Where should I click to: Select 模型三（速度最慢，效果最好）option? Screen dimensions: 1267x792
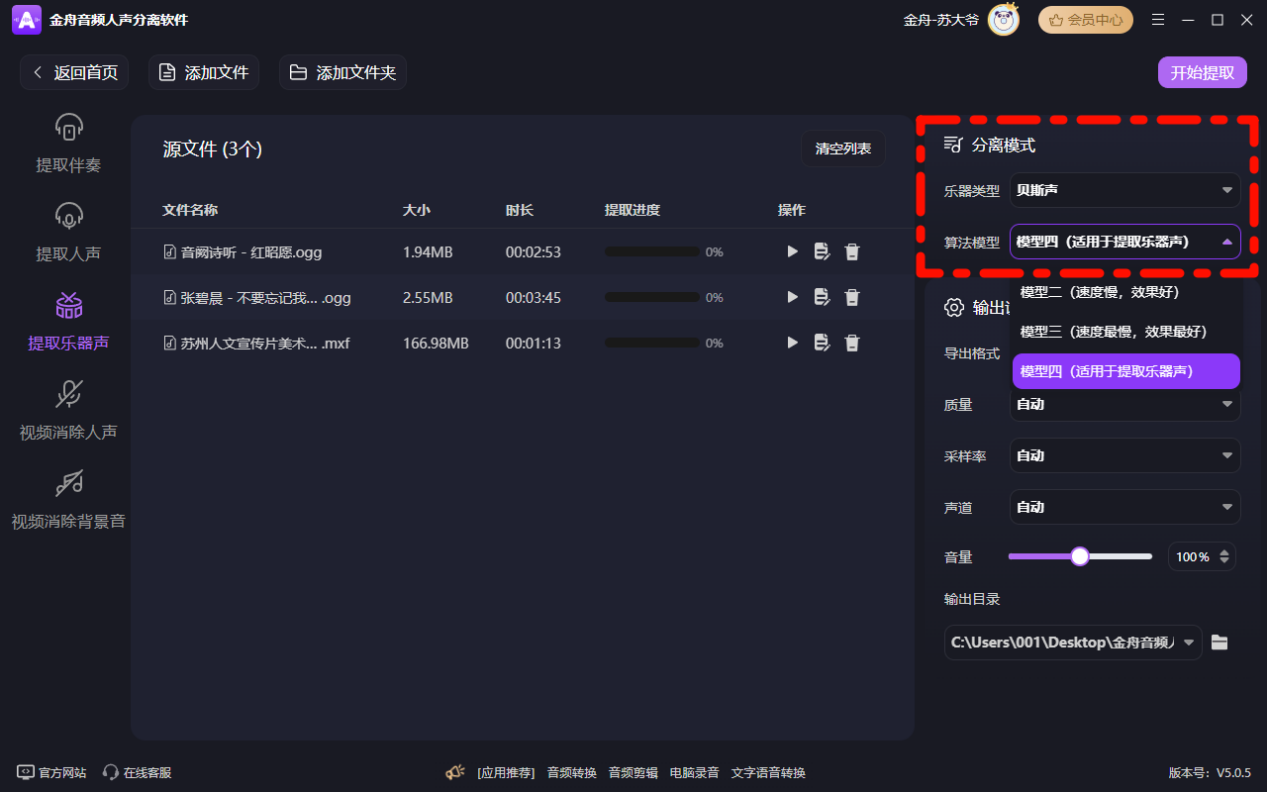point(1126,331)
